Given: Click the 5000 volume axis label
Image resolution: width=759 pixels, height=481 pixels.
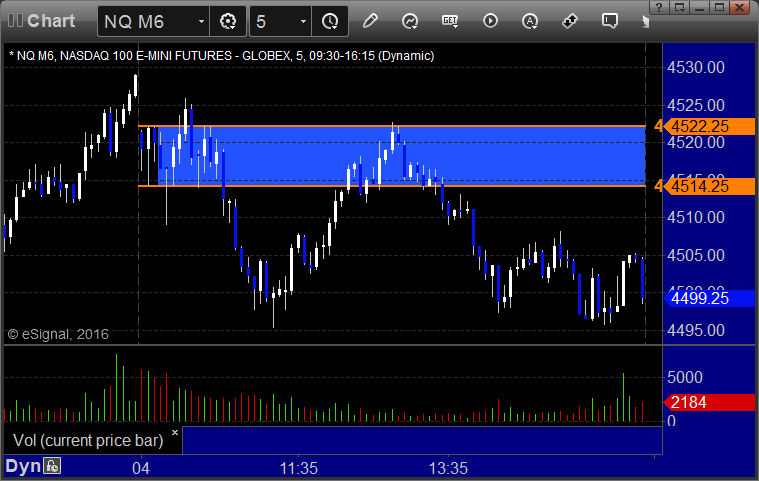Looking at the screenshot, I should coord(684,377).
